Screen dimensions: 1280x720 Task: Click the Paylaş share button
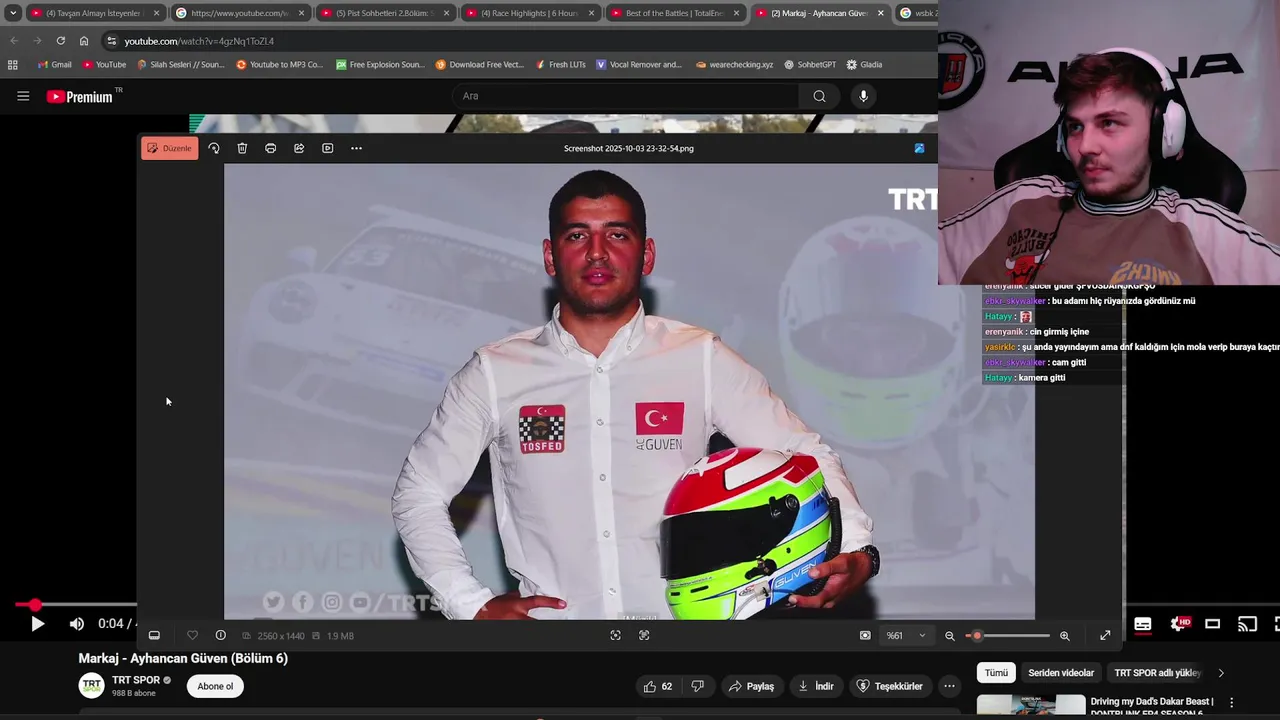point(751,686)
